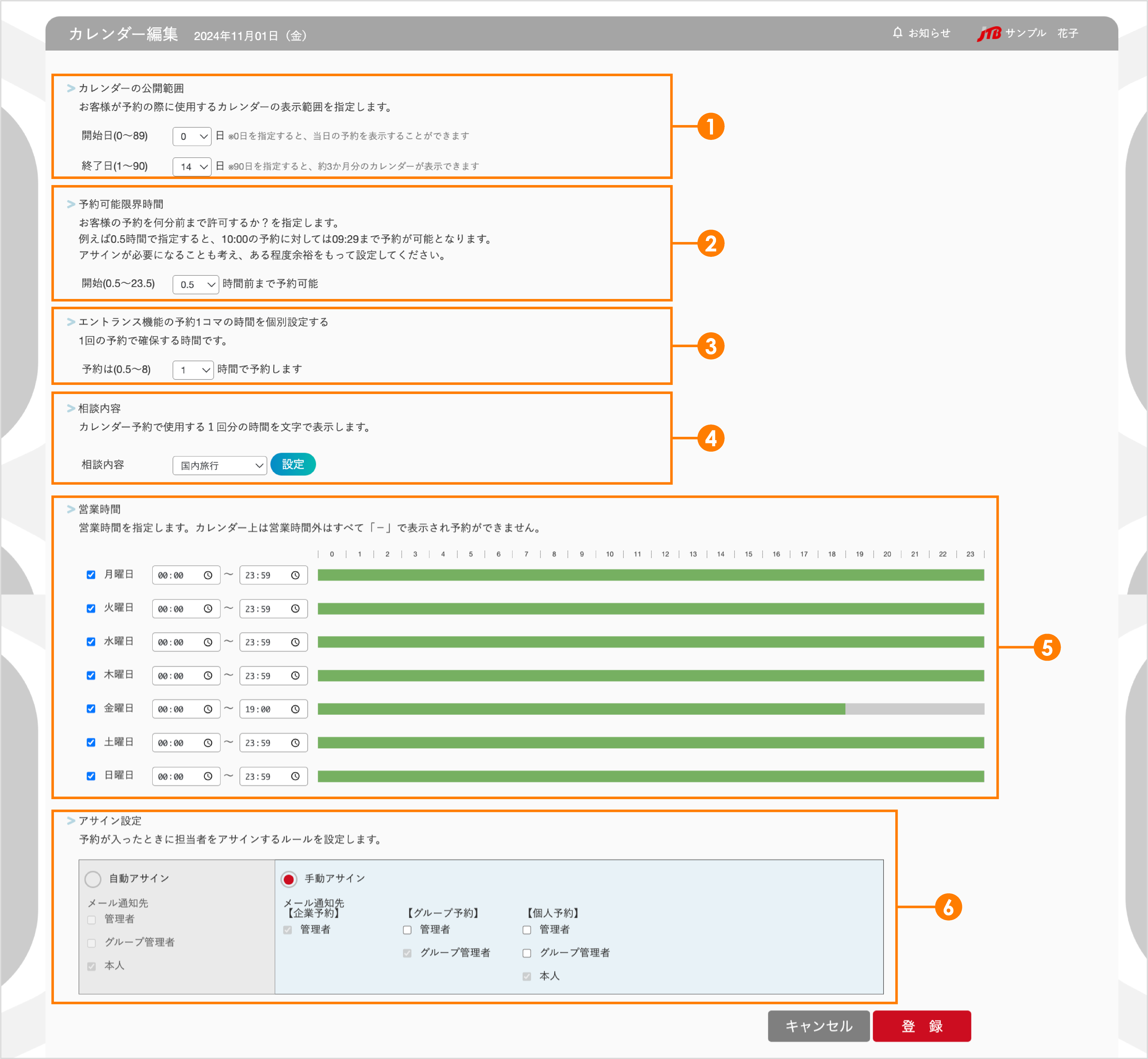Click the お知らせ header text
Viewport: 1148px width, 1059px height.
929,33
